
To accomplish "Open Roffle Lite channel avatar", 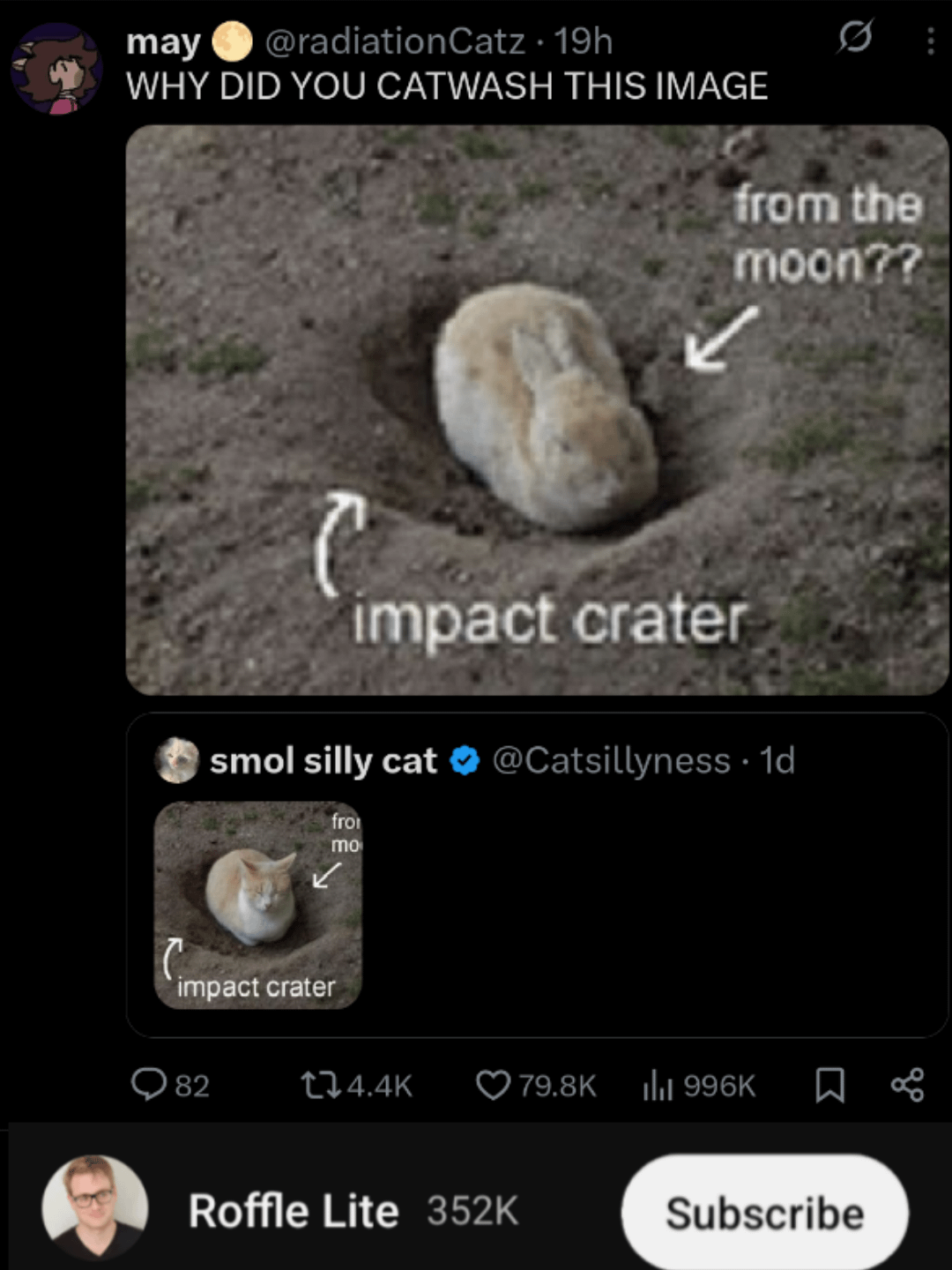I will (95, 1207).
